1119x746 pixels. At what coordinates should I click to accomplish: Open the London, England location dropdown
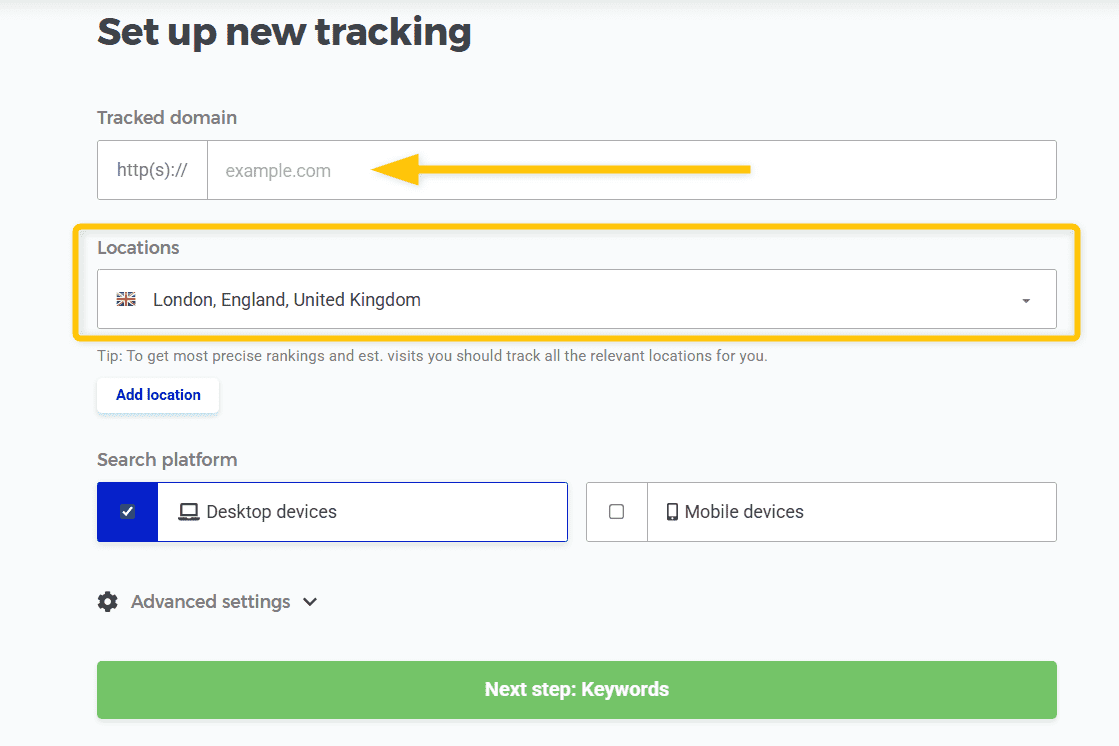[x=576, y=299]
